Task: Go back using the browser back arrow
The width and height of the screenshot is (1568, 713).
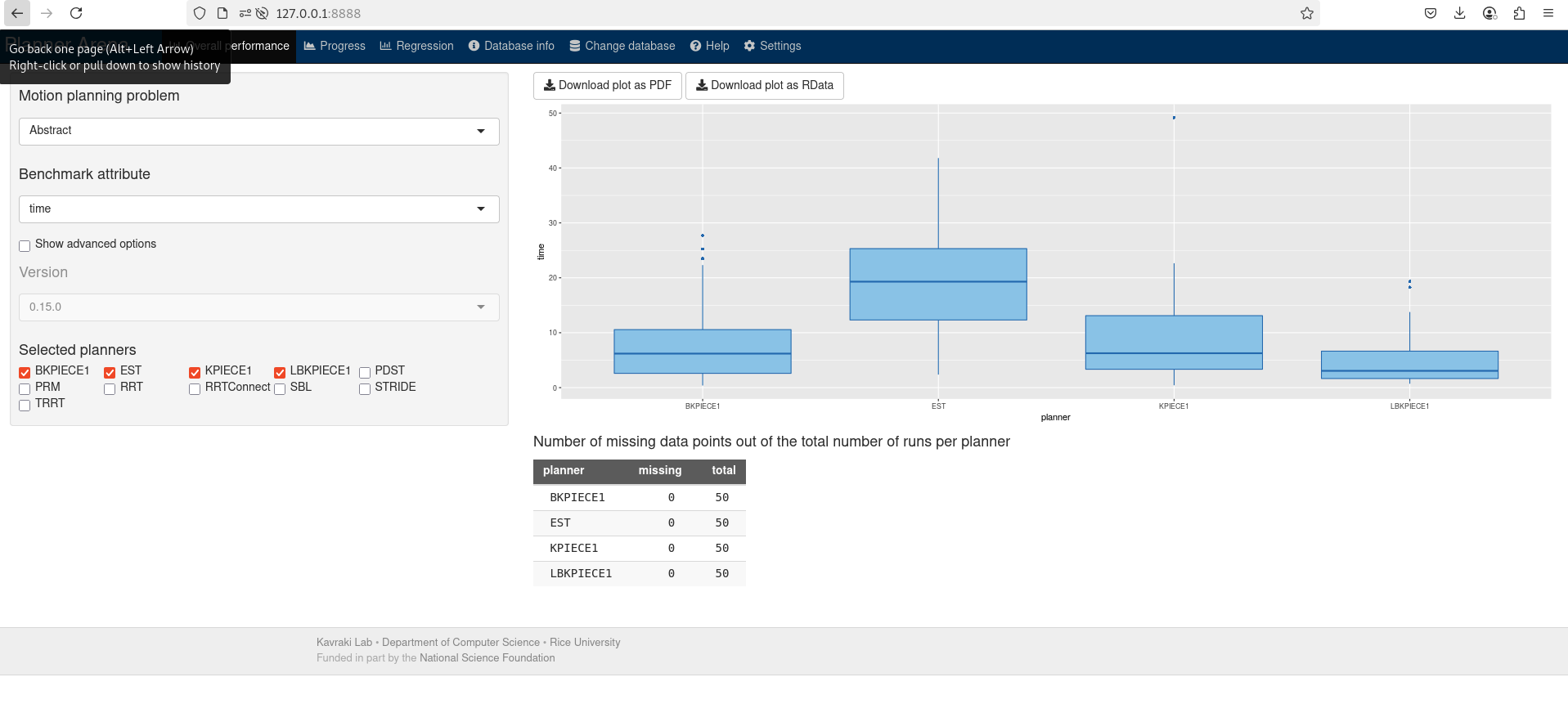Action: tap(17, 13)
